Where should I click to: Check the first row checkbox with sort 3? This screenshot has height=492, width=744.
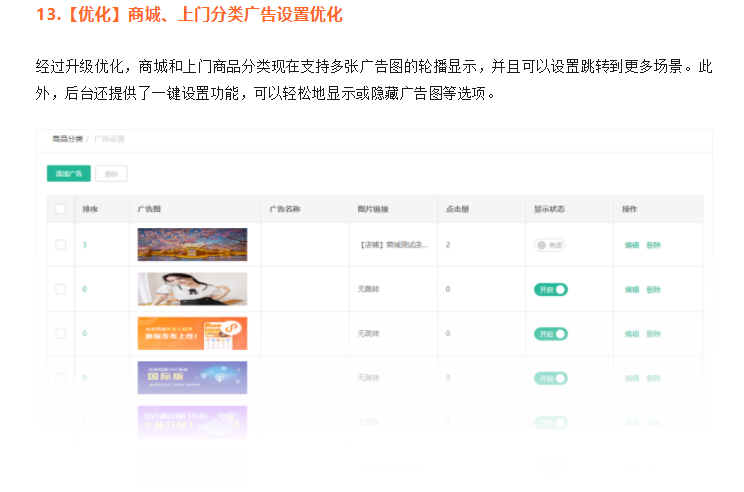pyautogui.click(x=60, y=245)
